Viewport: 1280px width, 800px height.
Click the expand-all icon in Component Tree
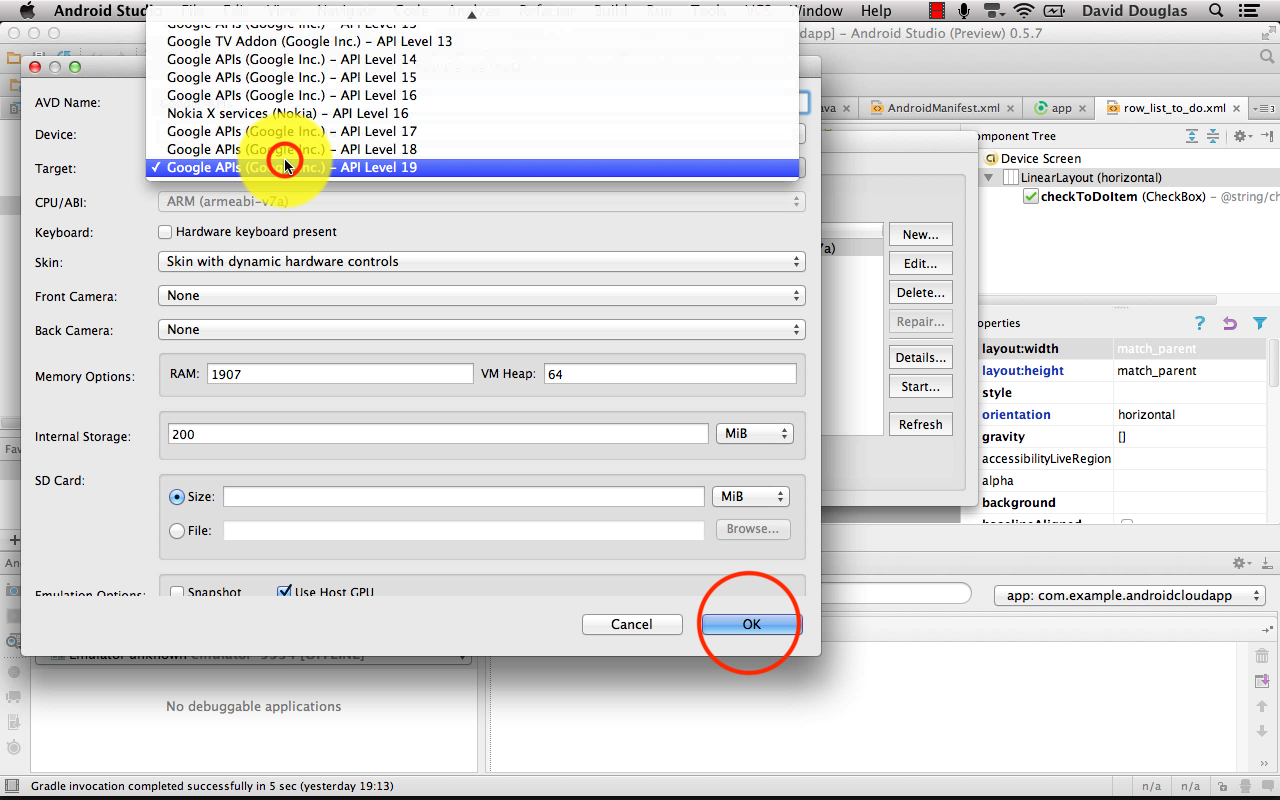pyautogui.click(x=1192, y=136)
